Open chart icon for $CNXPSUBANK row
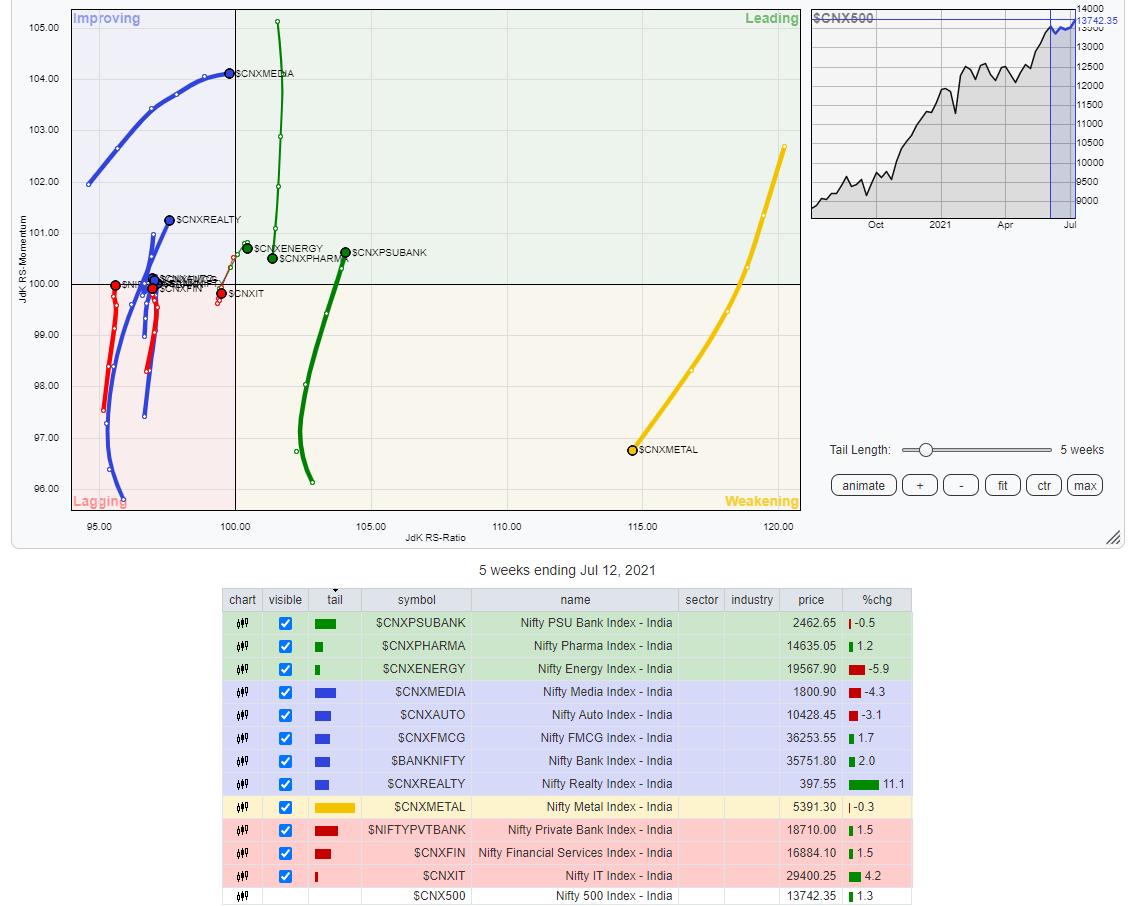The image size is (1132, 906). (x=242, y=623)
